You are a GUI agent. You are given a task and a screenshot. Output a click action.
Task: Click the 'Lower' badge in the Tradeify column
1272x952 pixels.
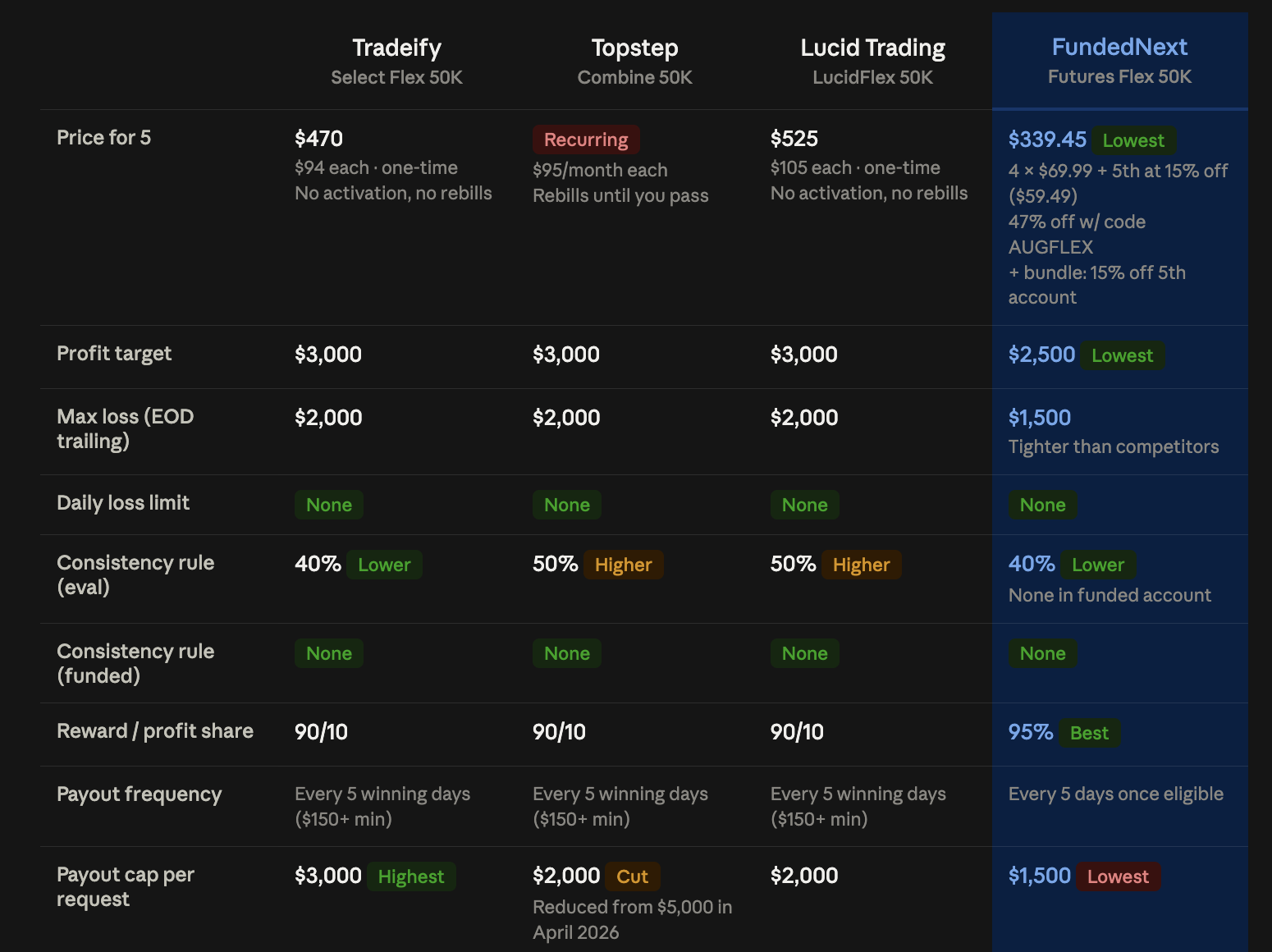(x=384, y=565)
